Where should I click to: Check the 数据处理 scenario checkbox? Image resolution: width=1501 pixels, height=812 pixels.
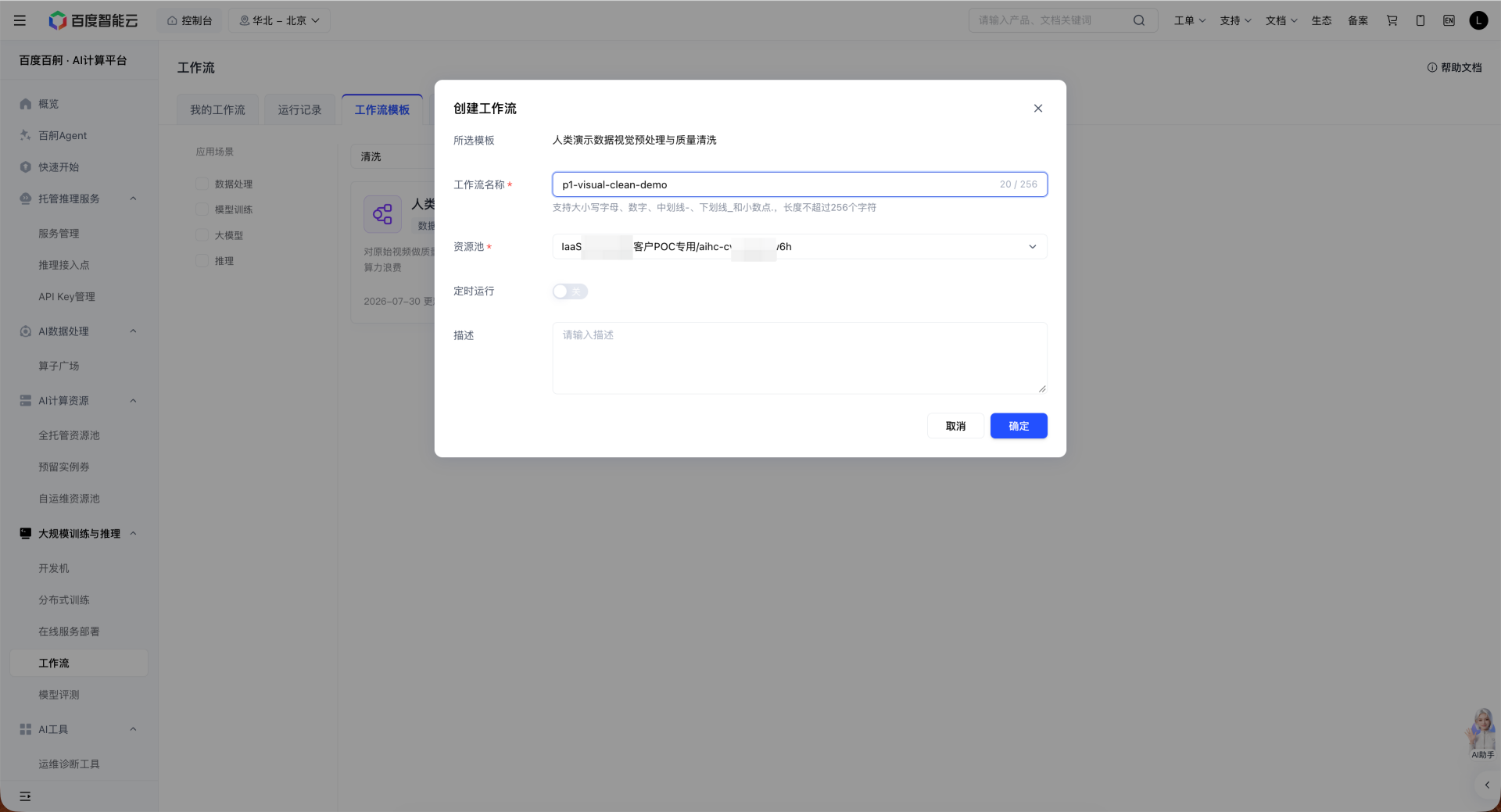point(202,184)
